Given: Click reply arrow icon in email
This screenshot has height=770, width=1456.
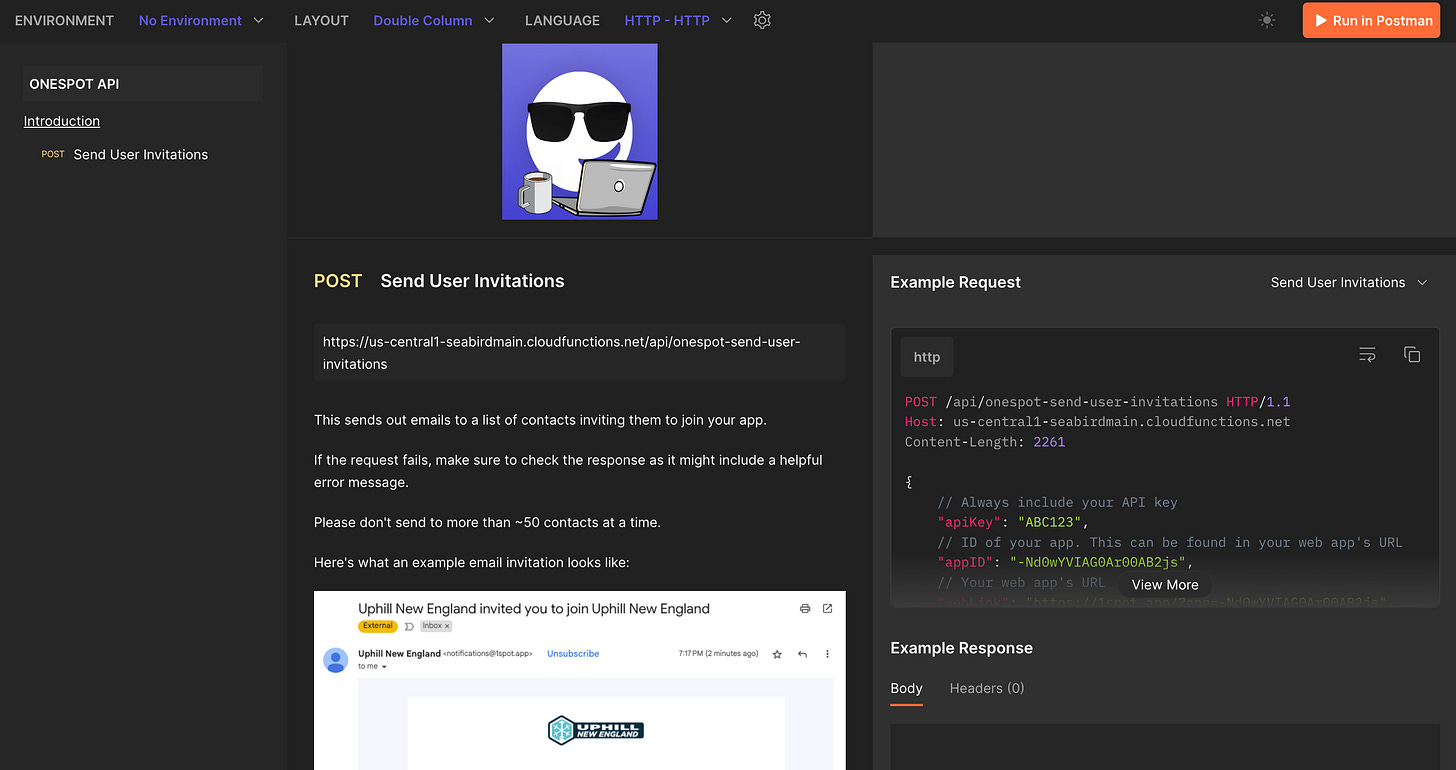Looking at the screenshot, I should tap(802, 654).
